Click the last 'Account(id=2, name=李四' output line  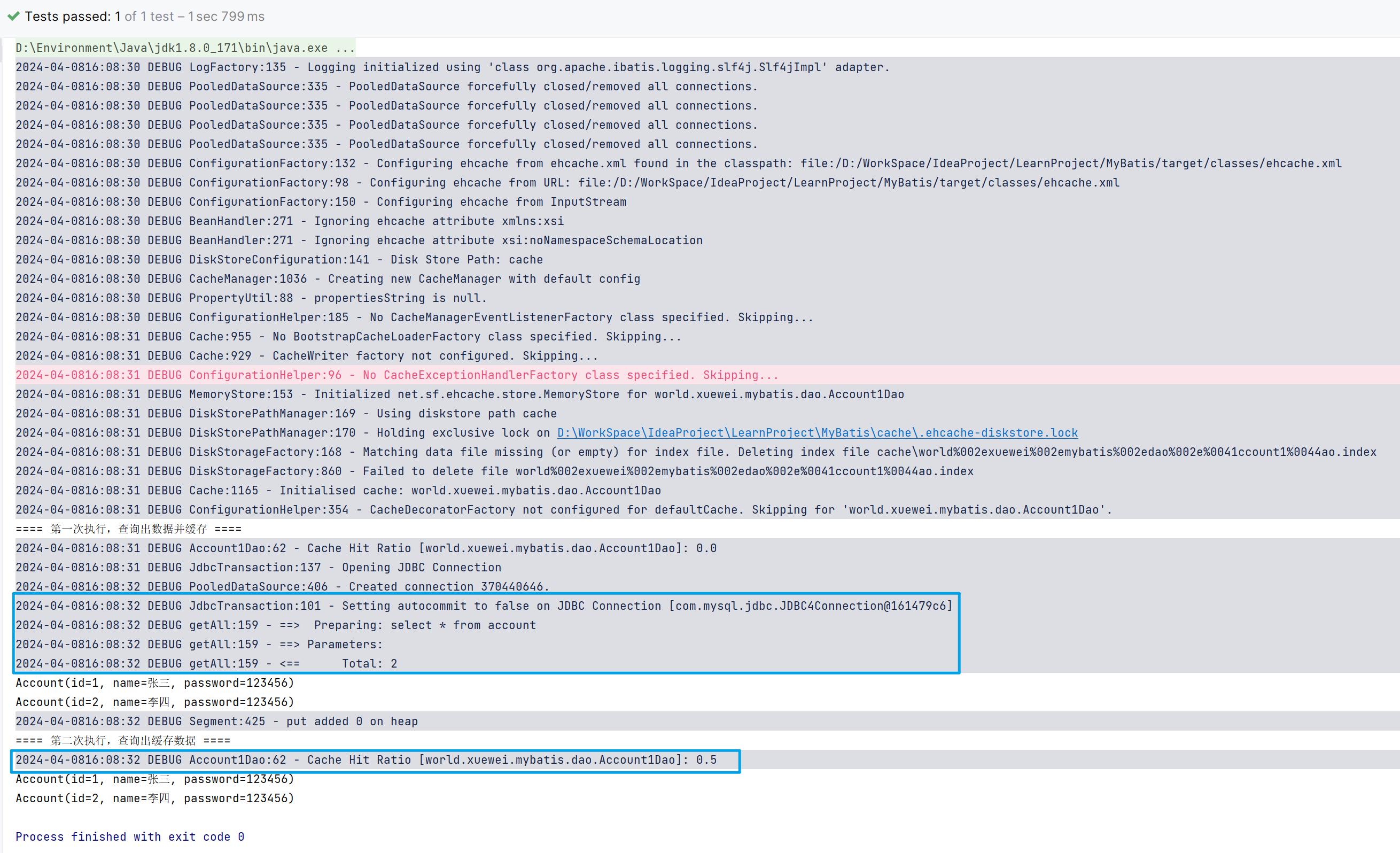tap(154, 798)
